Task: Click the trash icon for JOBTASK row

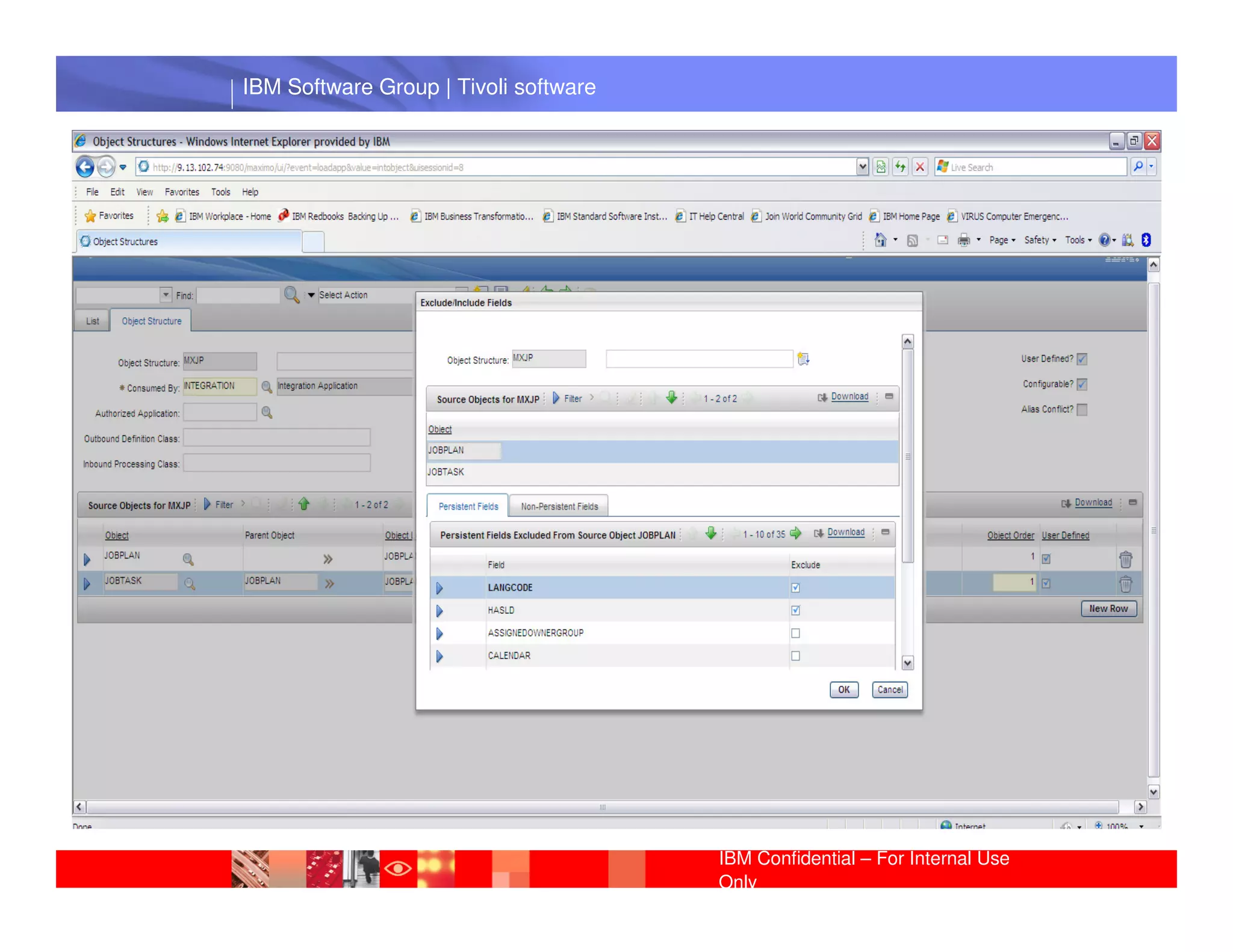Action: (x=1125, y=583)
